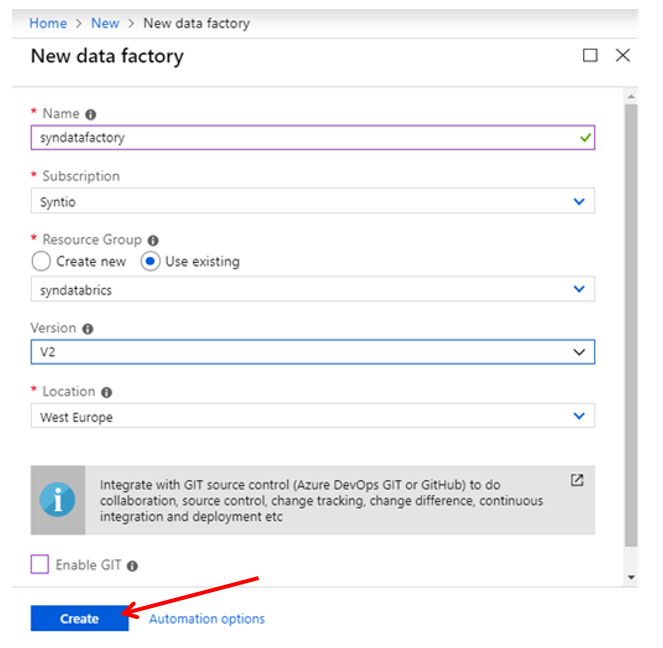Go to Home in the breadcrumb

[48, 23]
